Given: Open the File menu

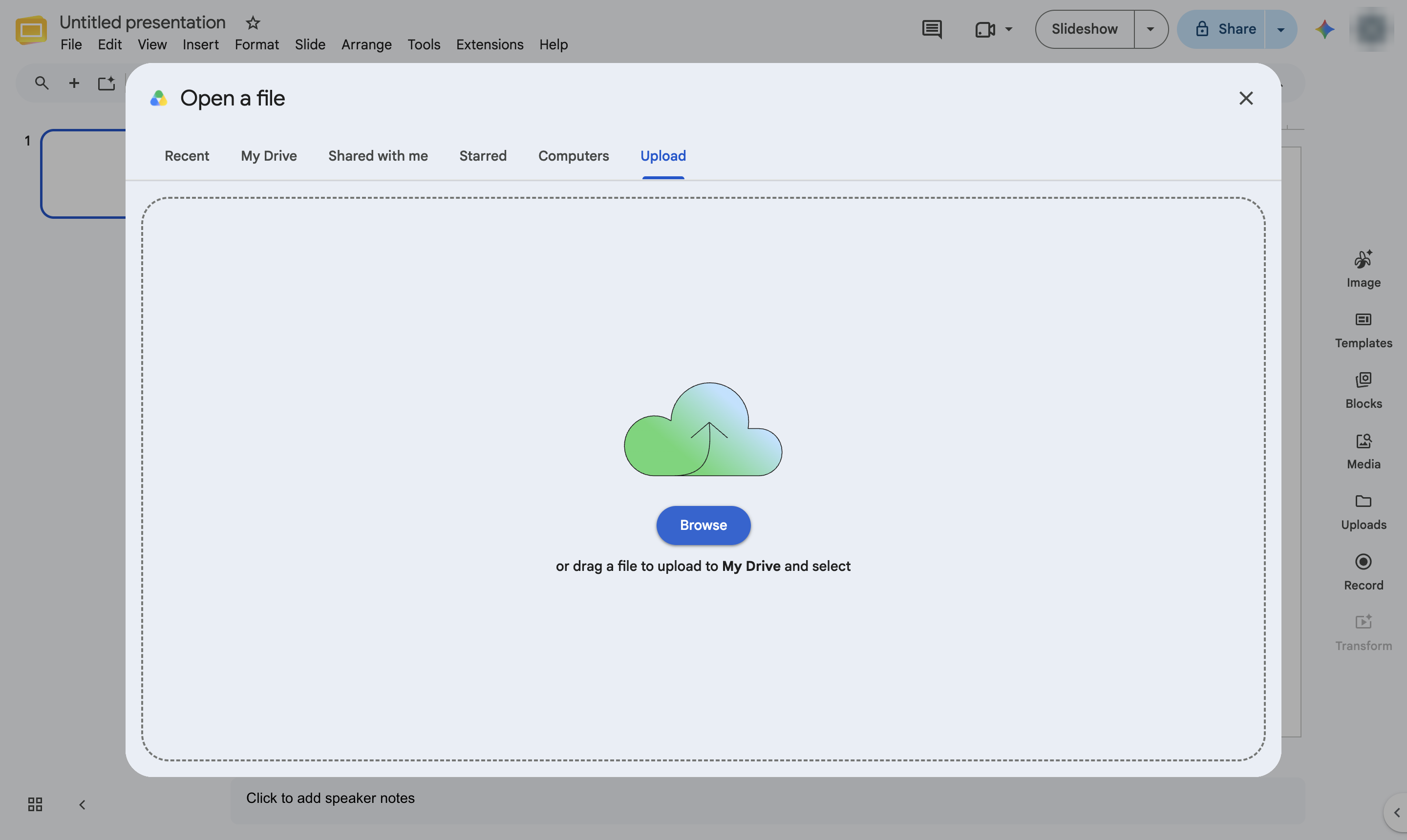Looking at the screenshot, I should tap(71, 45).
